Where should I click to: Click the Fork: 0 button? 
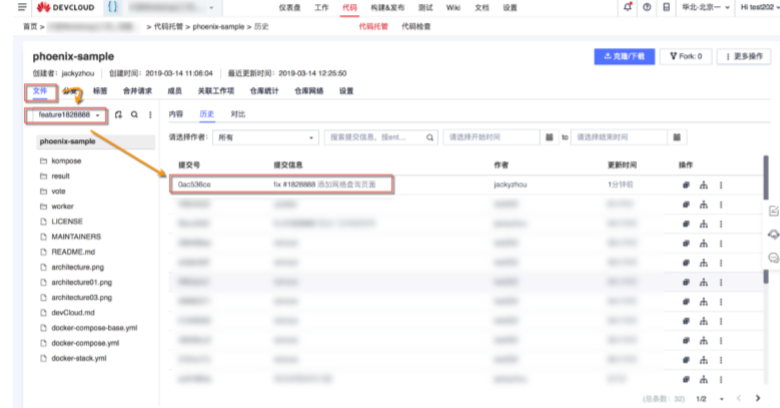(686, 56)
